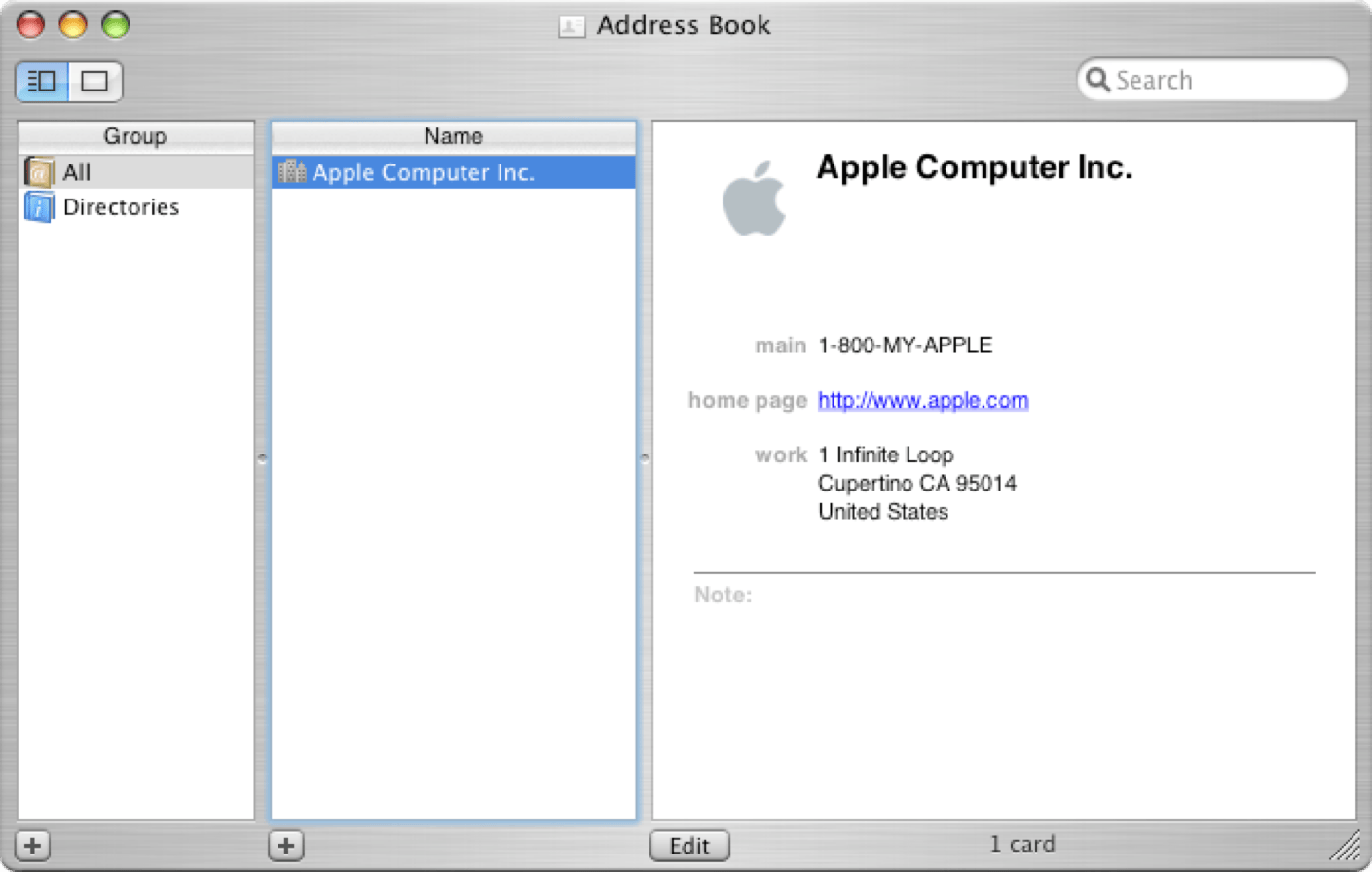The height and width of the screenshot is (872, 1372).
Task: Click the Address Book title bar icon
Action: [x=572, y=26]
